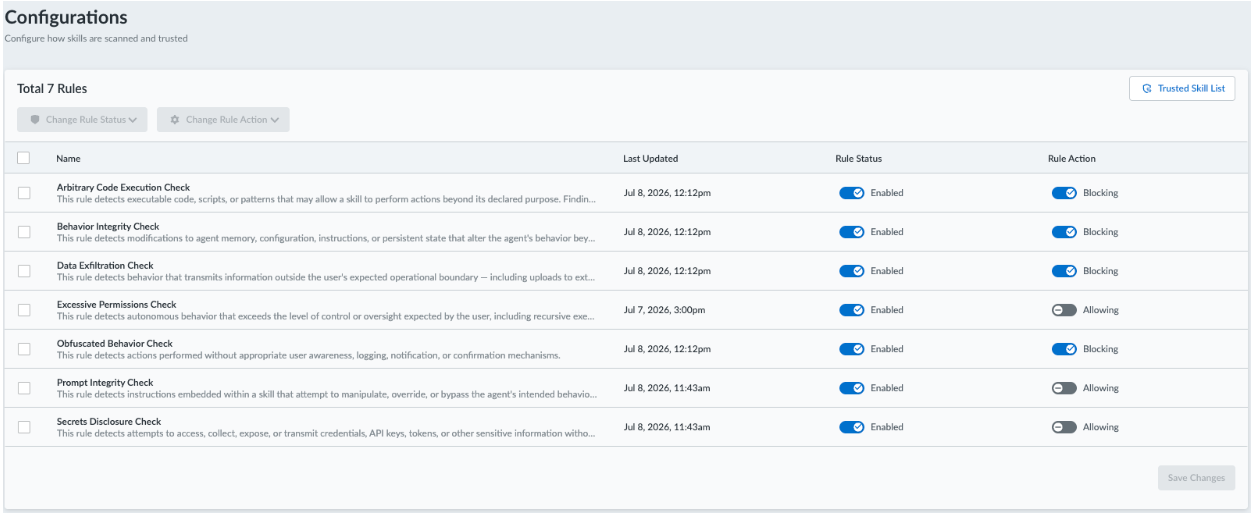1252x514 pixels.
Task: Switch Prompt Integrity Check action from Allowing
Action: (x=1064, y=388)
